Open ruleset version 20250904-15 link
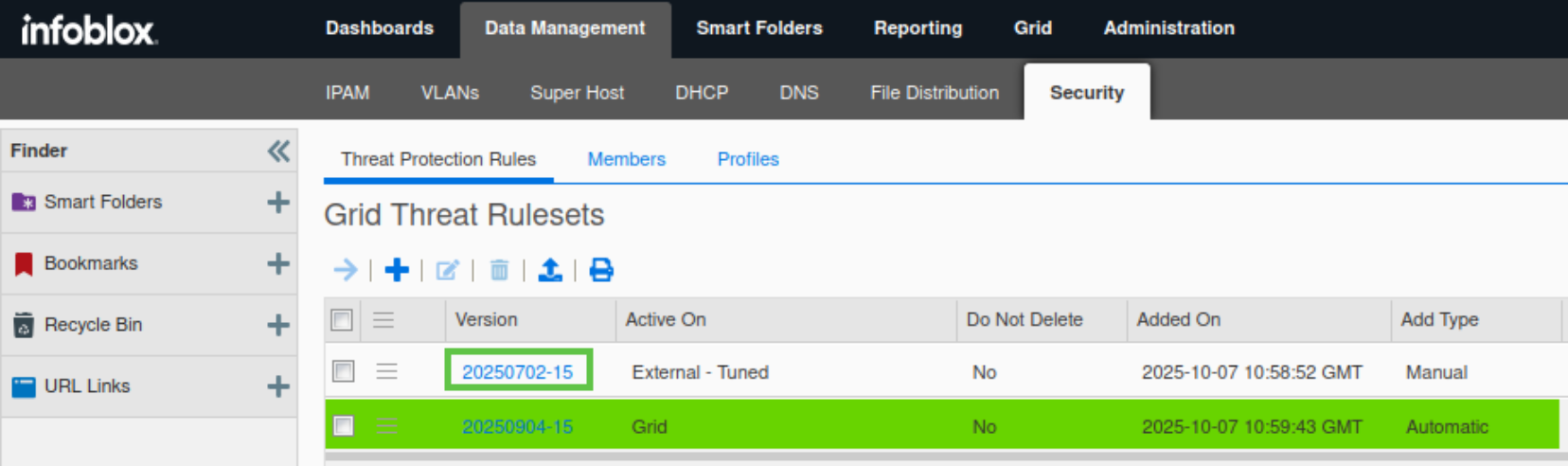 (517, 427)
